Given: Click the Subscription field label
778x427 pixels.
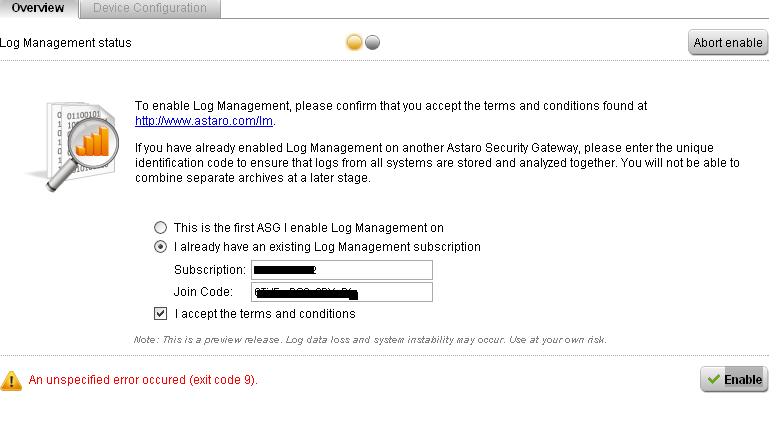Looking at the screenshot, I should tap(209, 270).
